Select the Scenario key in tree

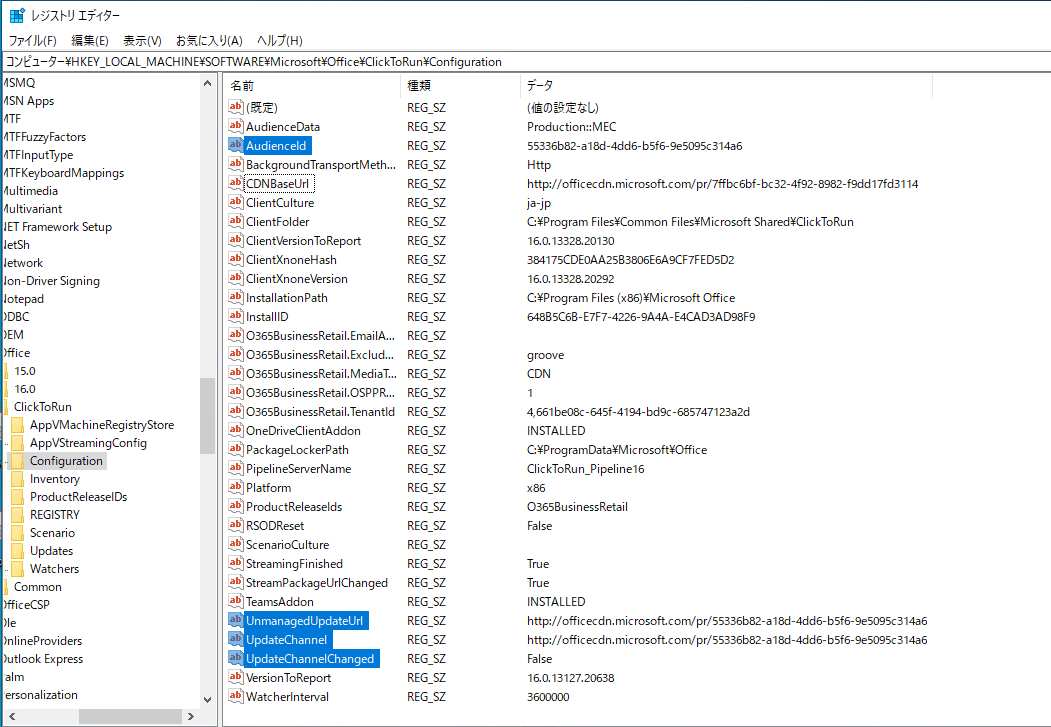click(x=52, y=533)
